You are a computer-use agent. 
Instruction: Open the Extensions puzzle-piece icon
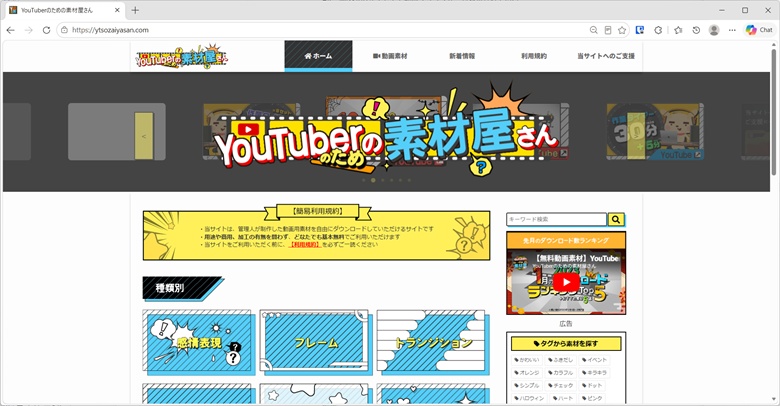click(658, 30)
